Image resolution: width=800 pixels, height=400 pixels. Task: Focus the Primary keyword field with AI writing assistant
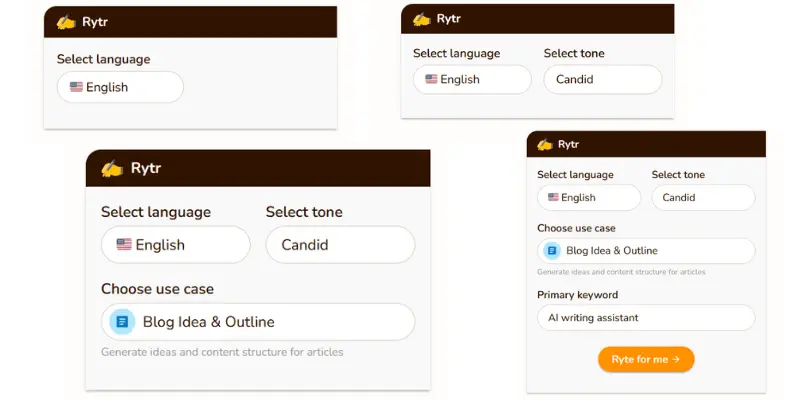[646, 318]
